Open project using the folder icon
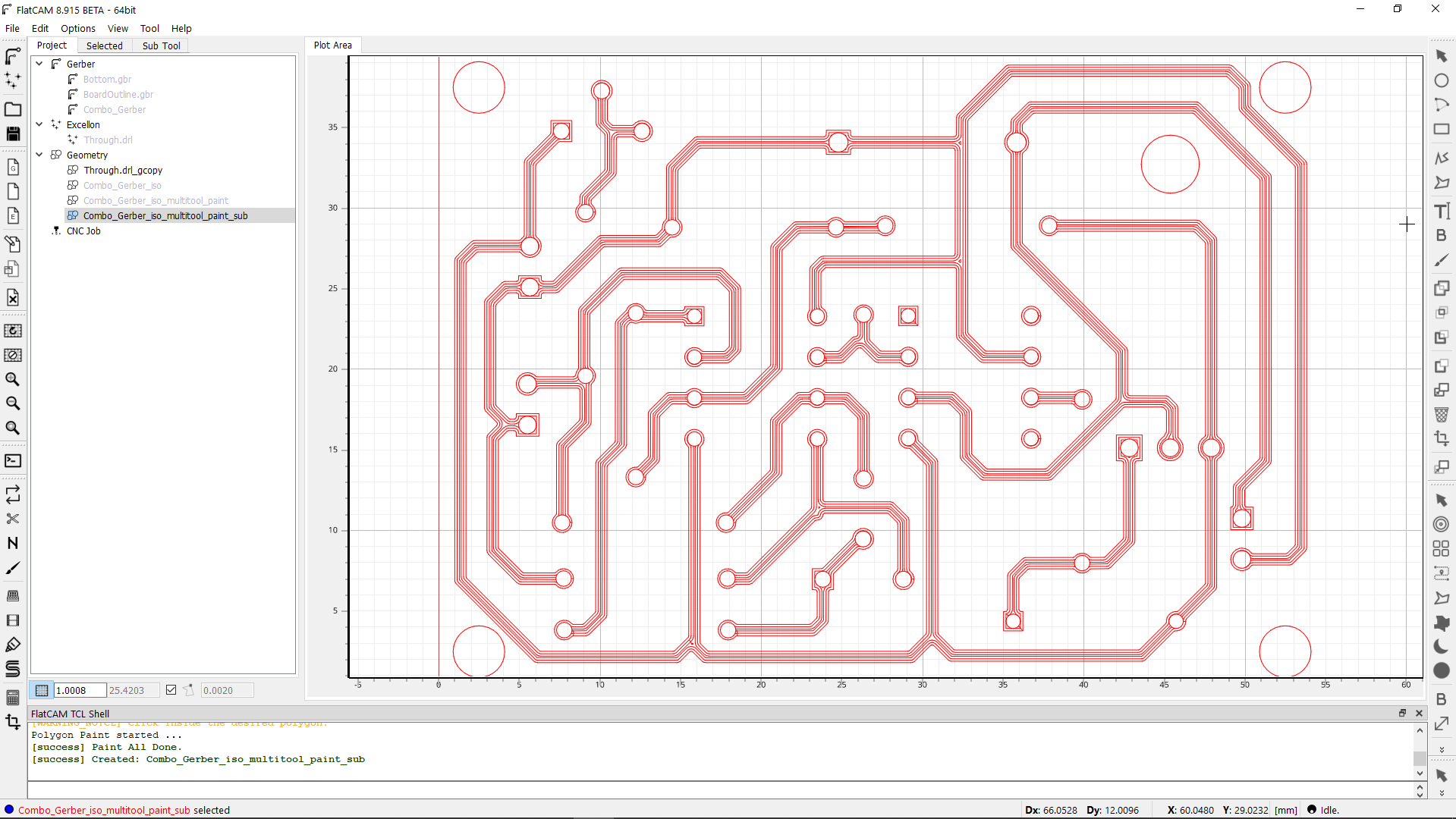Screen dimensions: 1456x819 click(x=13, y=109)
